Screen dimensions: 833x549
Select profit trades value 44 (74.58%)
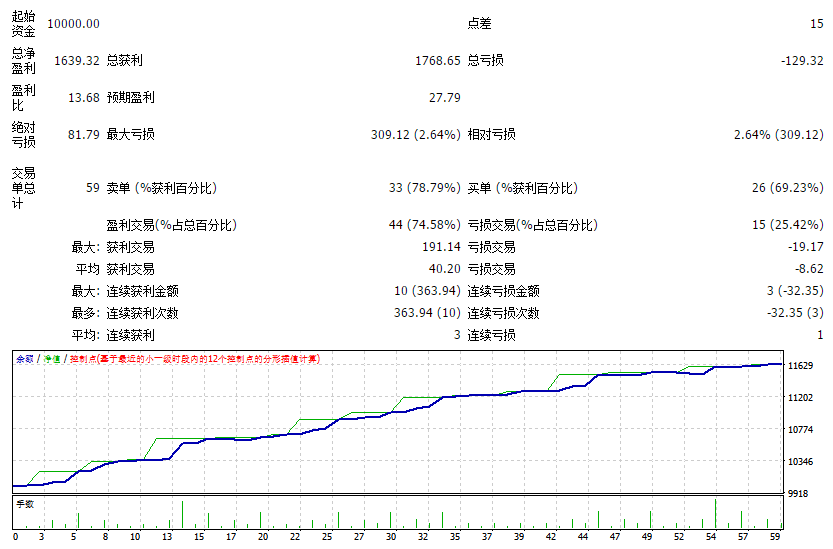point(424,225)
